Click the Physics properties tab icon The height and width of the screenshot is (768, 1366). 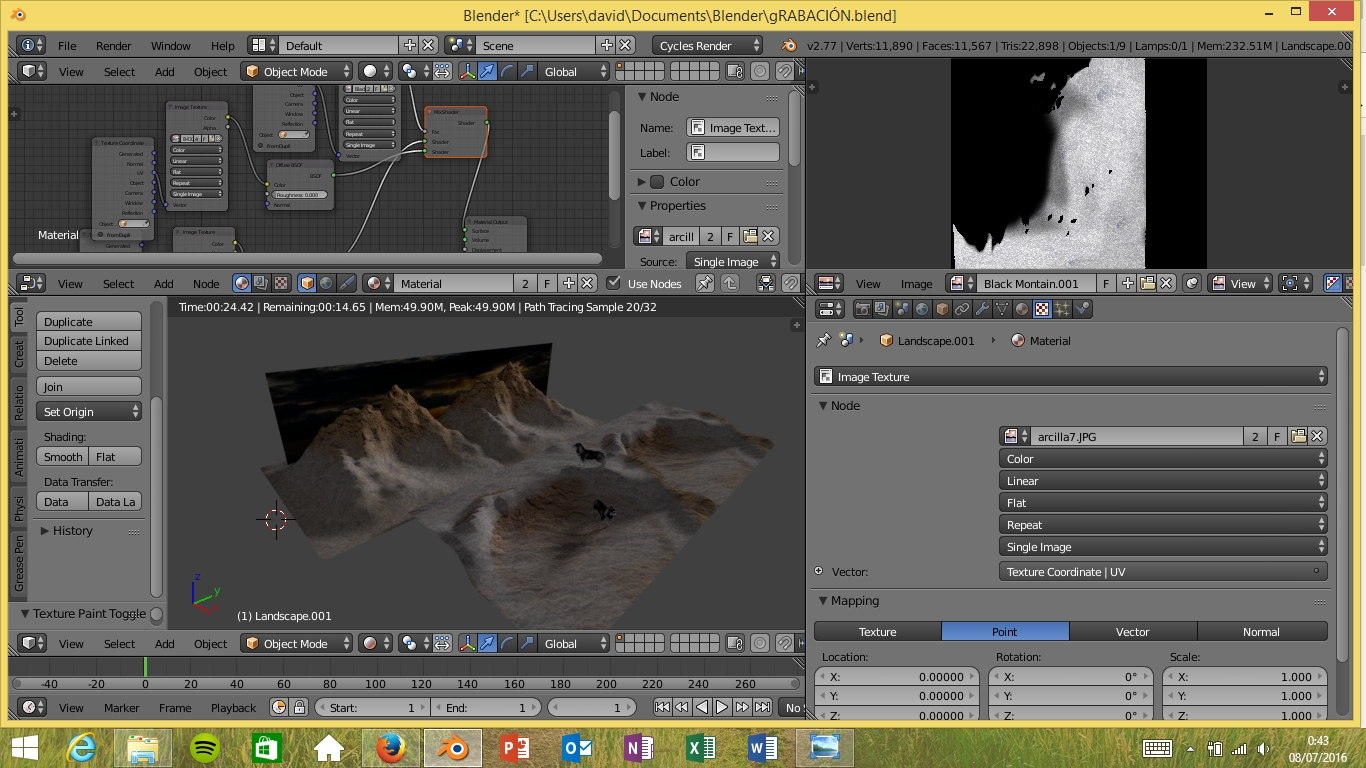tap(1082, 309)
